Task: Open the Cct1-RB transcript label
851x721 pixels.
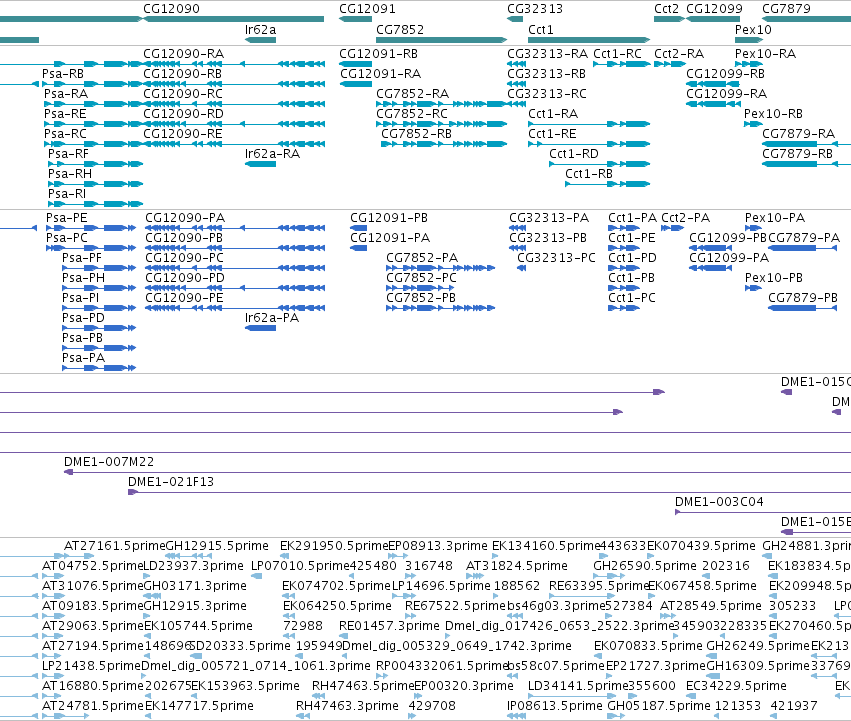Action: pos(589,174)
